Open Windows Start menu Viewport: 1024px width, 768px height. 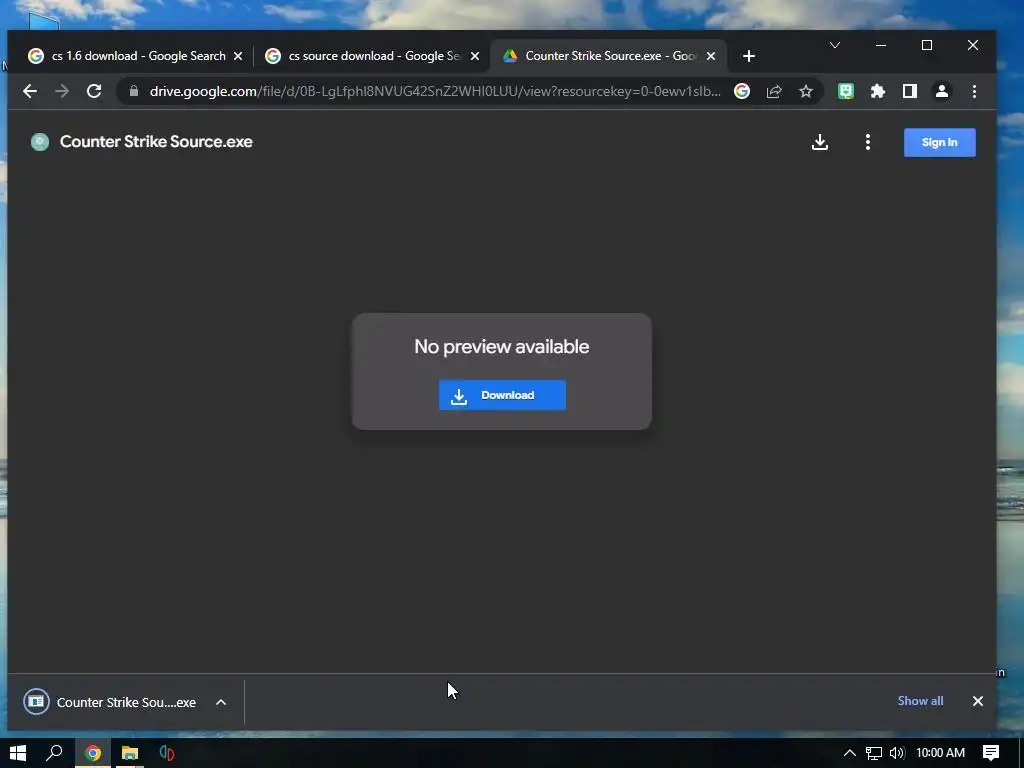18,753
